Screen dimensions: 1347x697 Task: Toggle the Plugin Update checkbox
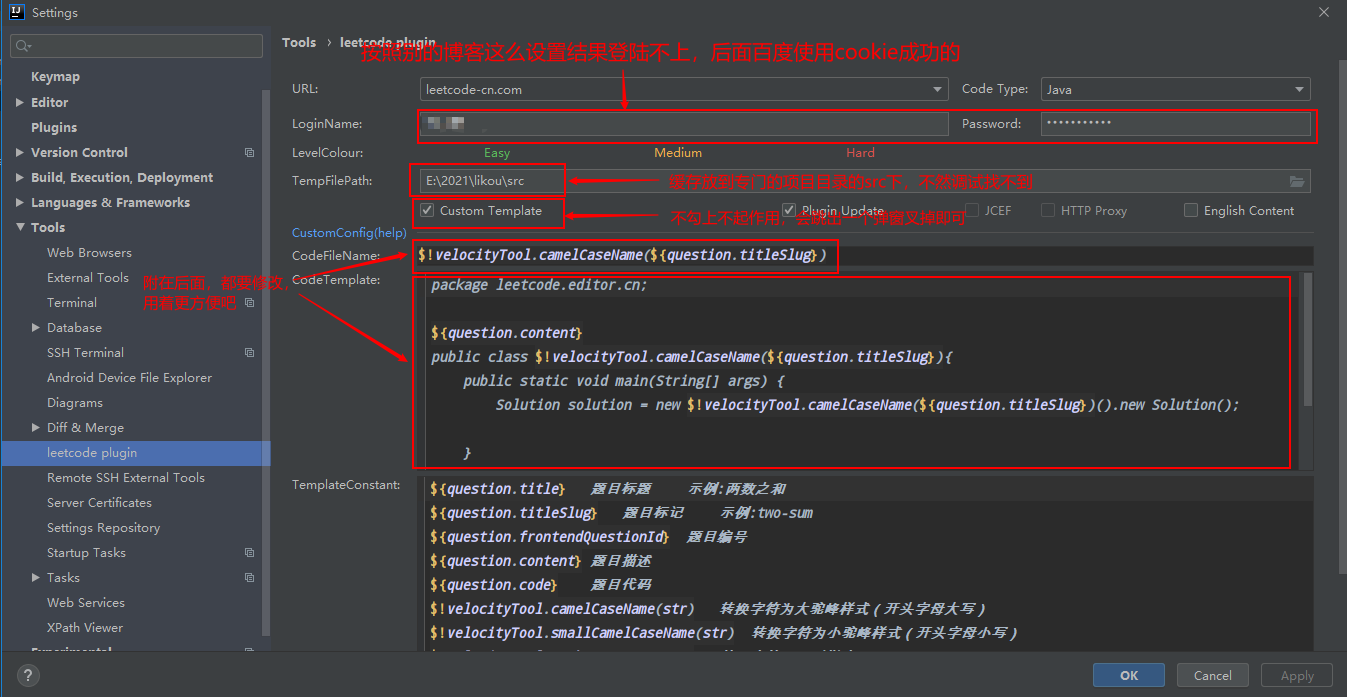(789, 210)
